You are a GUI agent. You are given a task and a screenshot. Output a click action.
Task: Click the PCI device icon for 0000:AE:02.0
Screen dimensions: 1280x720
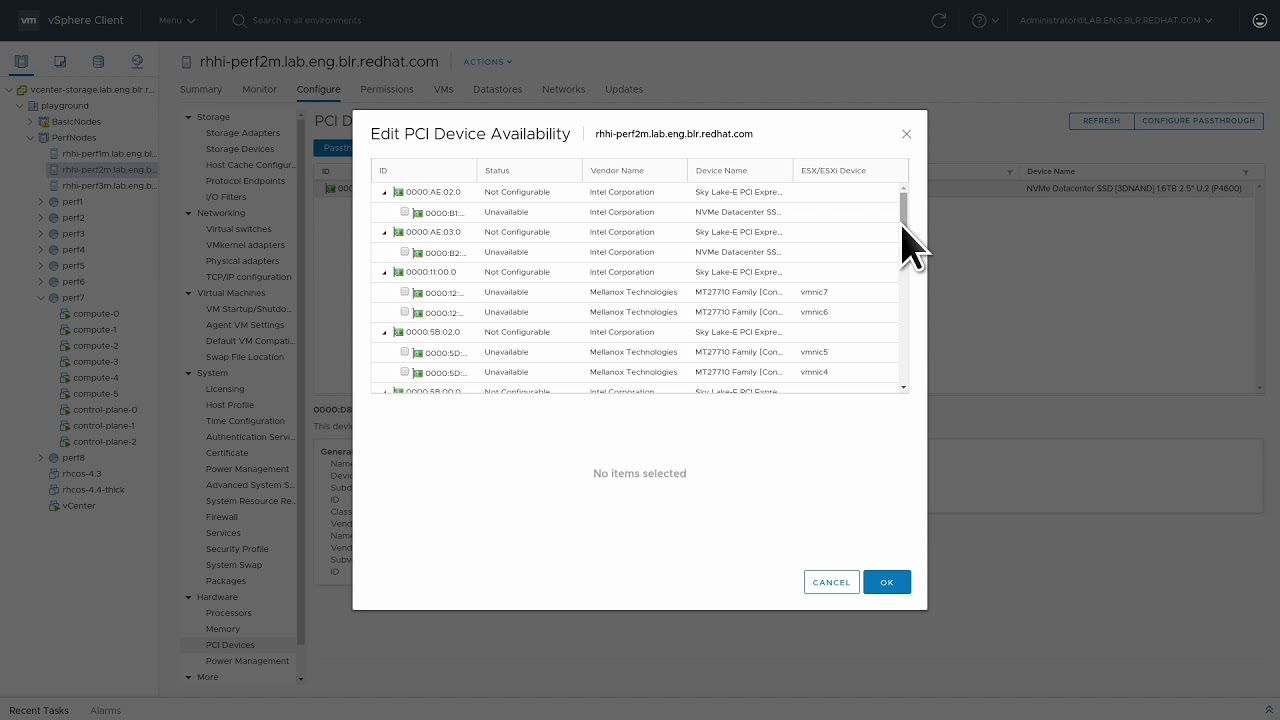[x=398, y=192]
